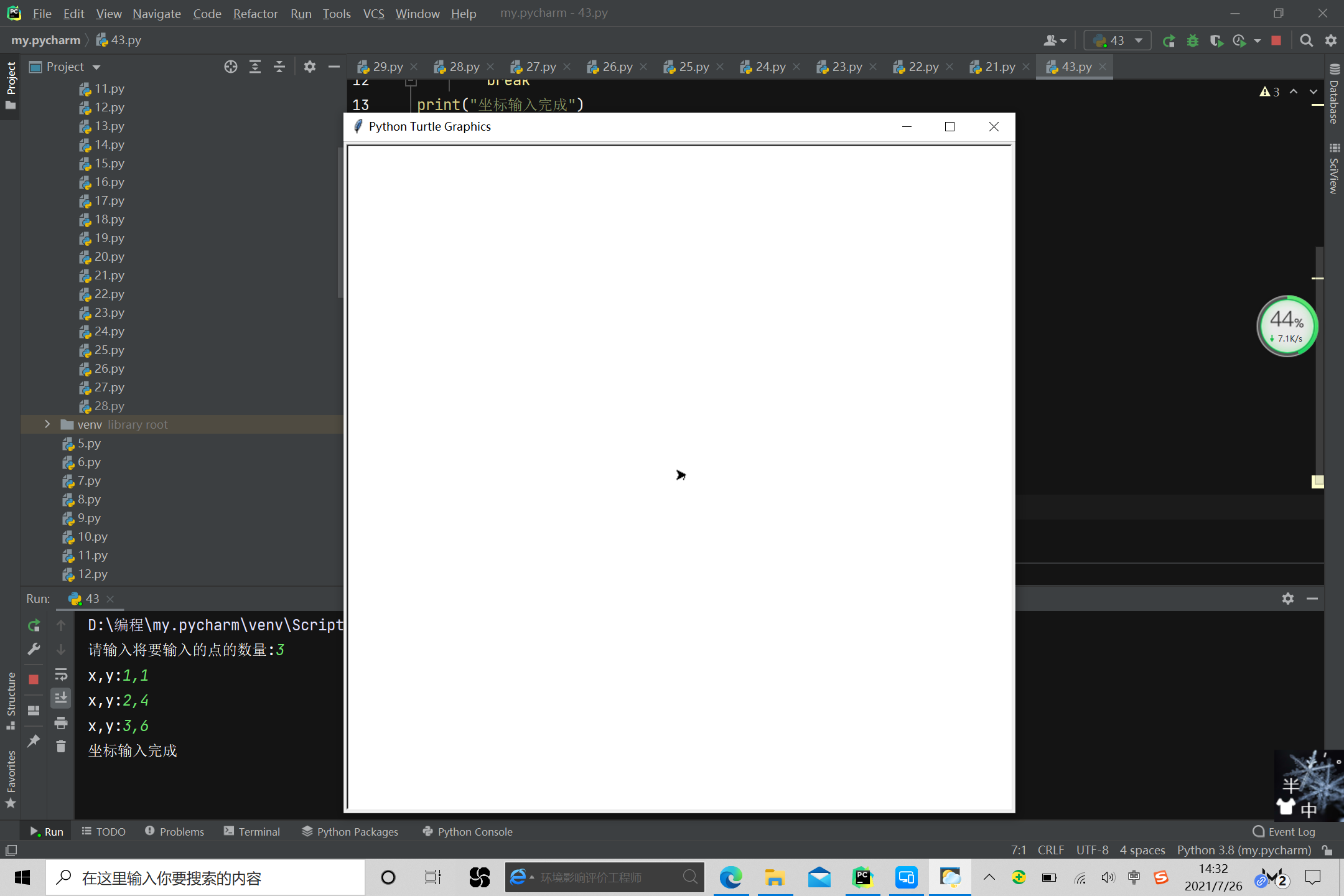Open Run panel settings gear
The image size is (1344, 896).
point(1288,599)
